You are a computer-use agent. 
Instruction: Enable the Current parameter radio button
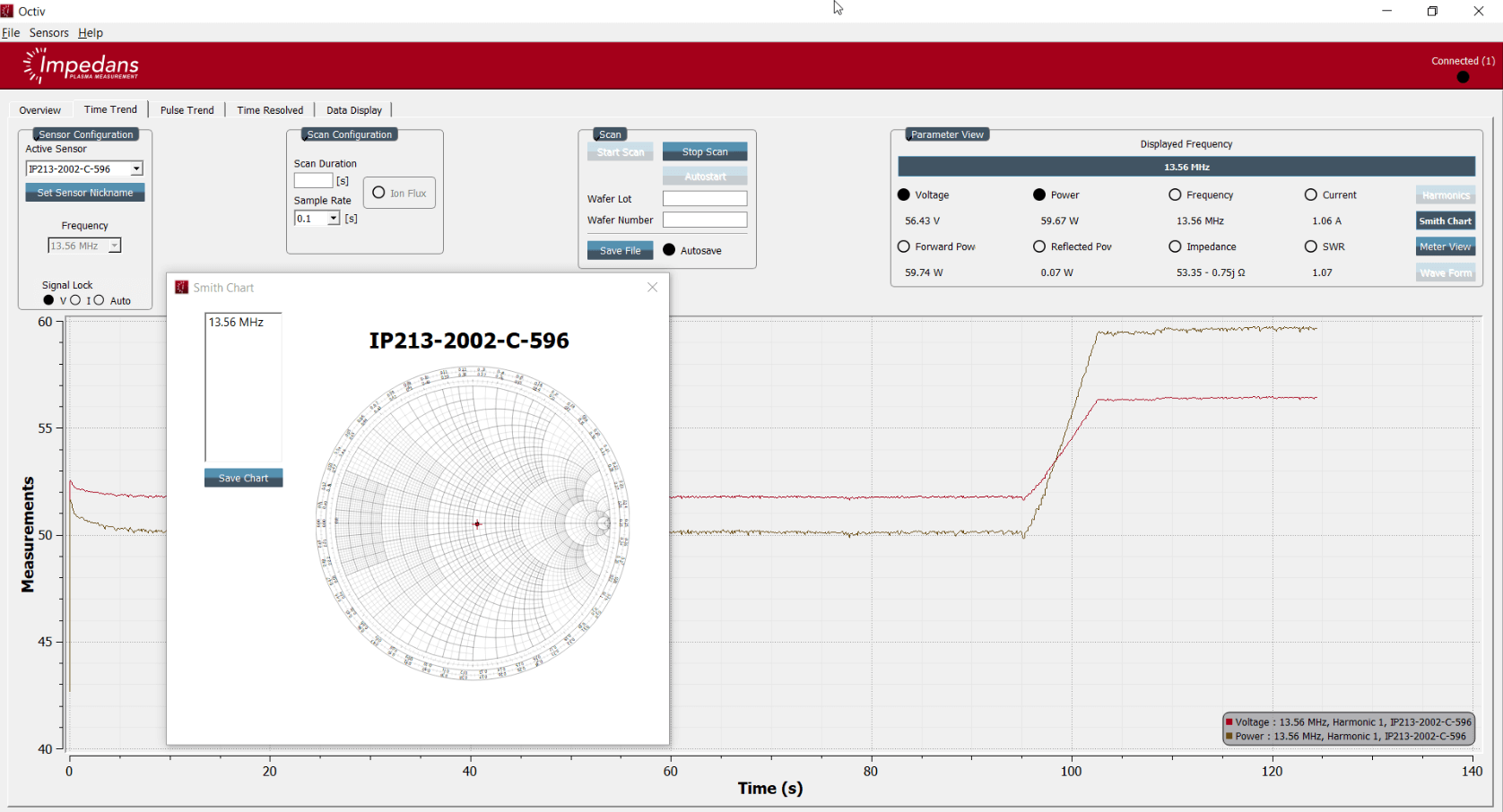pyautogui.click(x=1310, y=194)
